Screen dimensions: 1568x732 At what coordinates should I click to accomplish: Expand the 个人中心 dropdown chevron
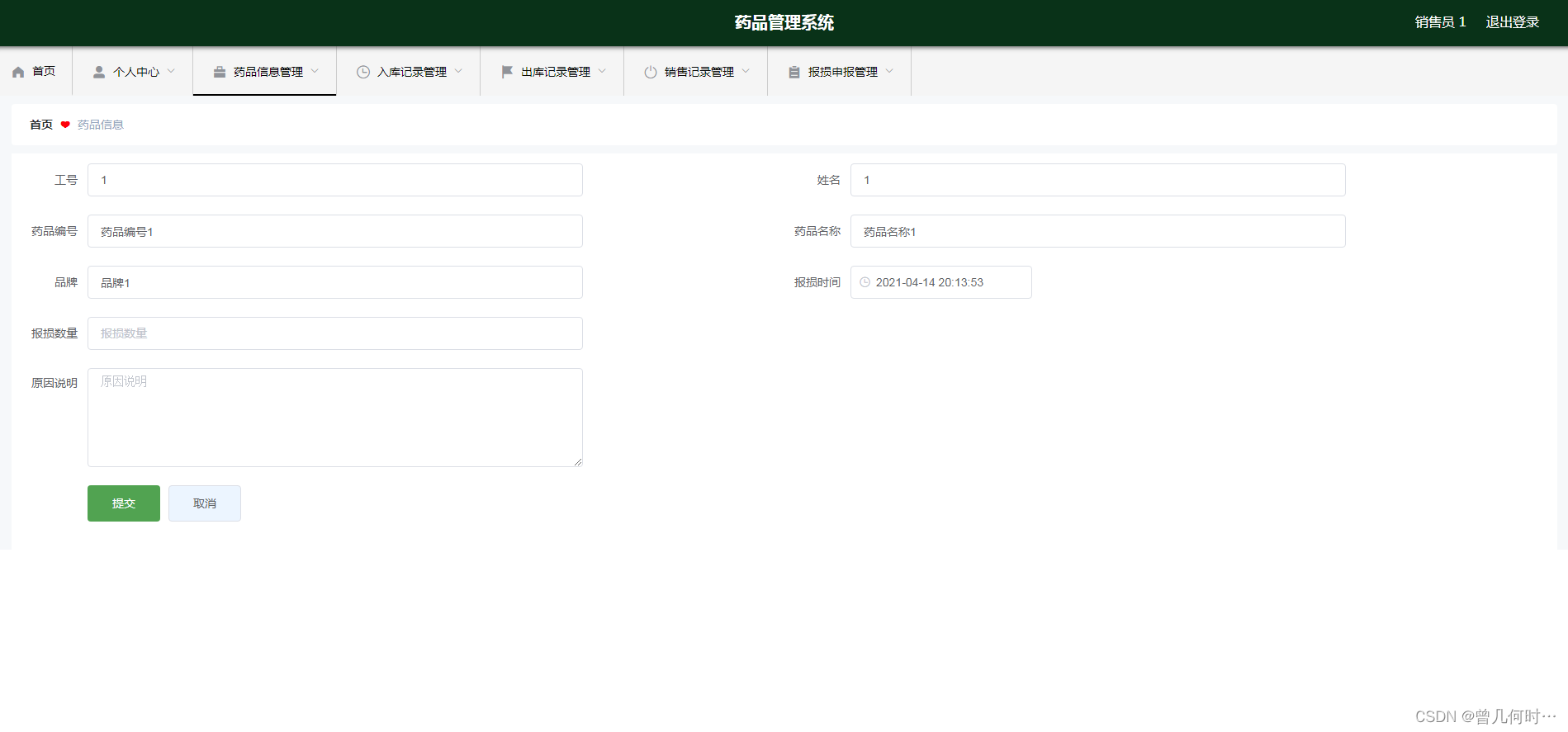[171, 71]
